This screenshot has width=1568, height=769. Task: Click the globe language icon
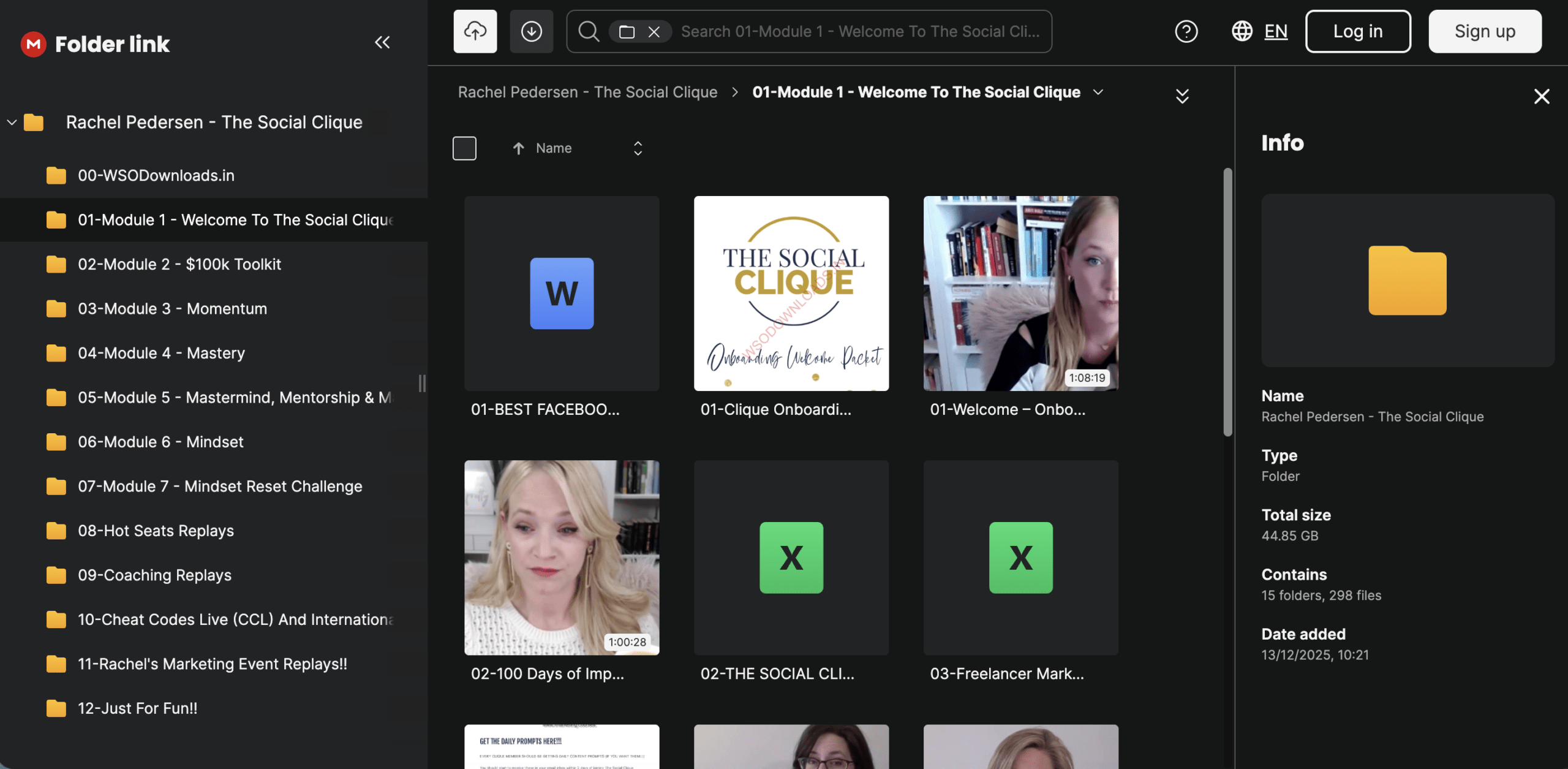1242,31
